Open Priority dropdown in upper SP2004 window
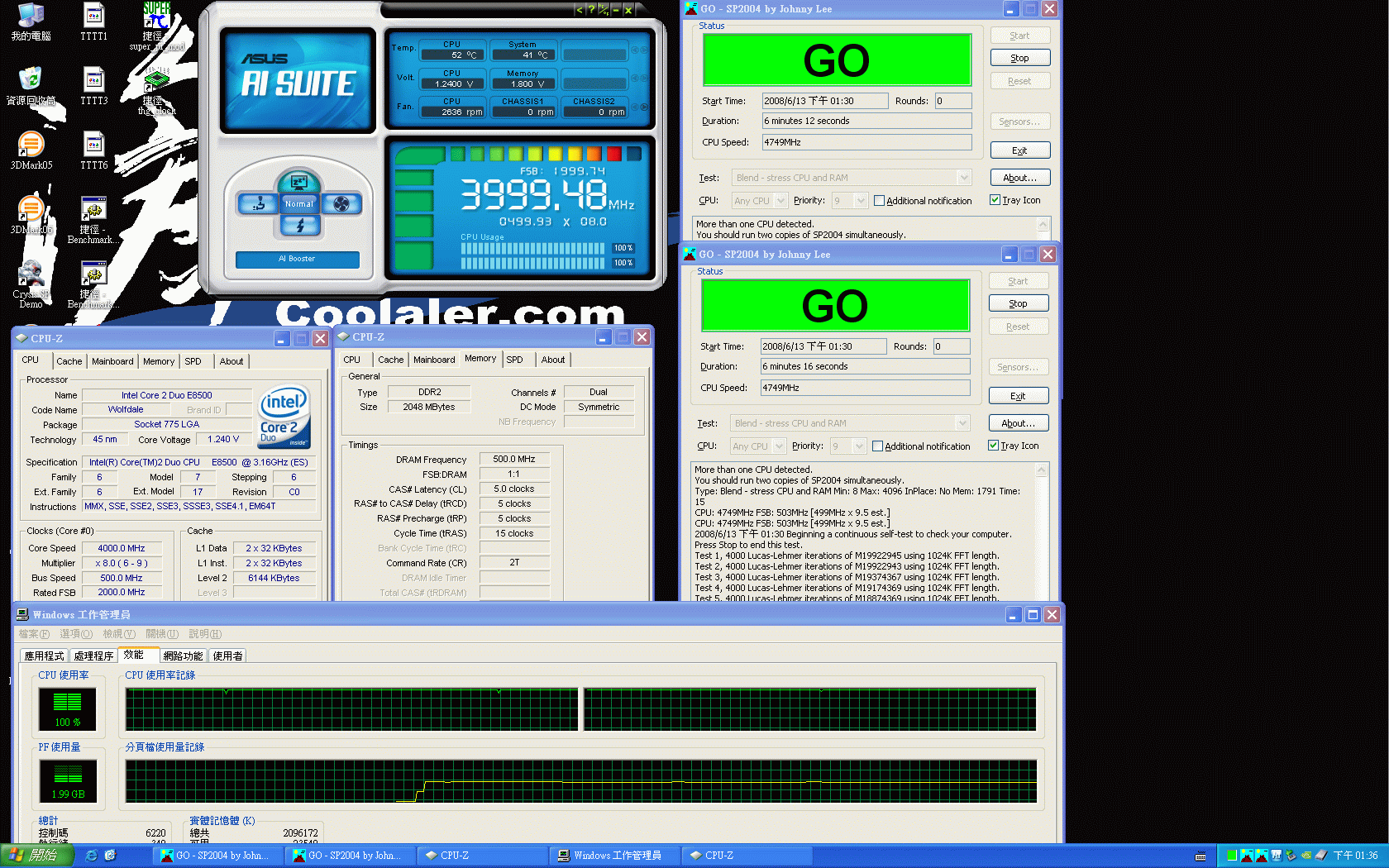 861,201
